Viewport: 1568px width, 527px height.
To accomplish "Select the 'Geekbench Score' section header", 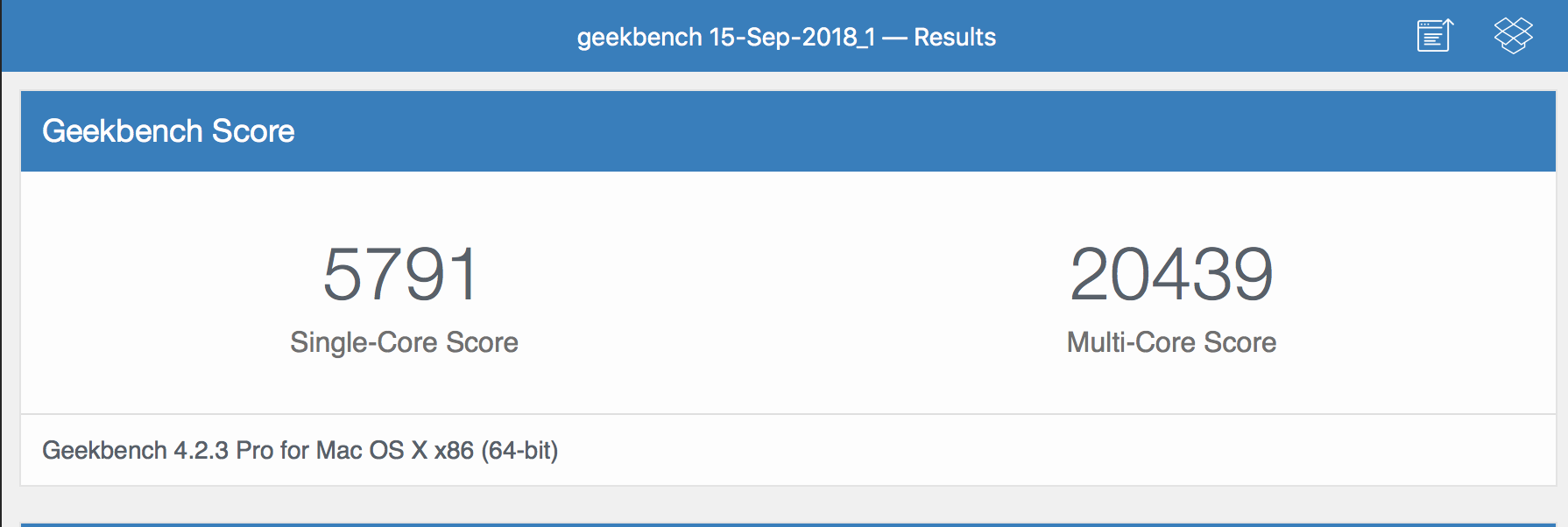I will [168, 131].
